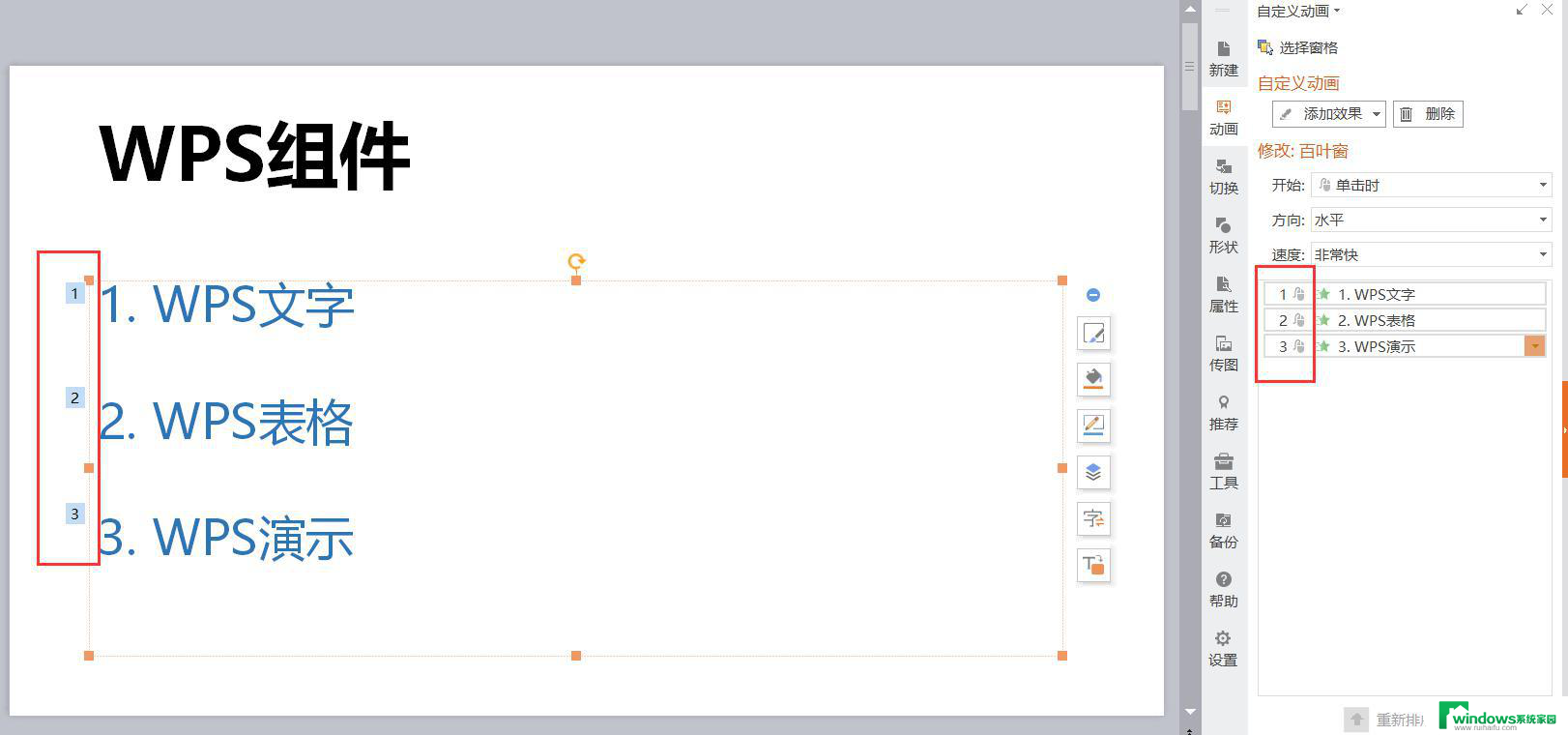Click the outline pen color quick icon
This screenshot has height=735, width=1568.
[x=1093, y=426]
